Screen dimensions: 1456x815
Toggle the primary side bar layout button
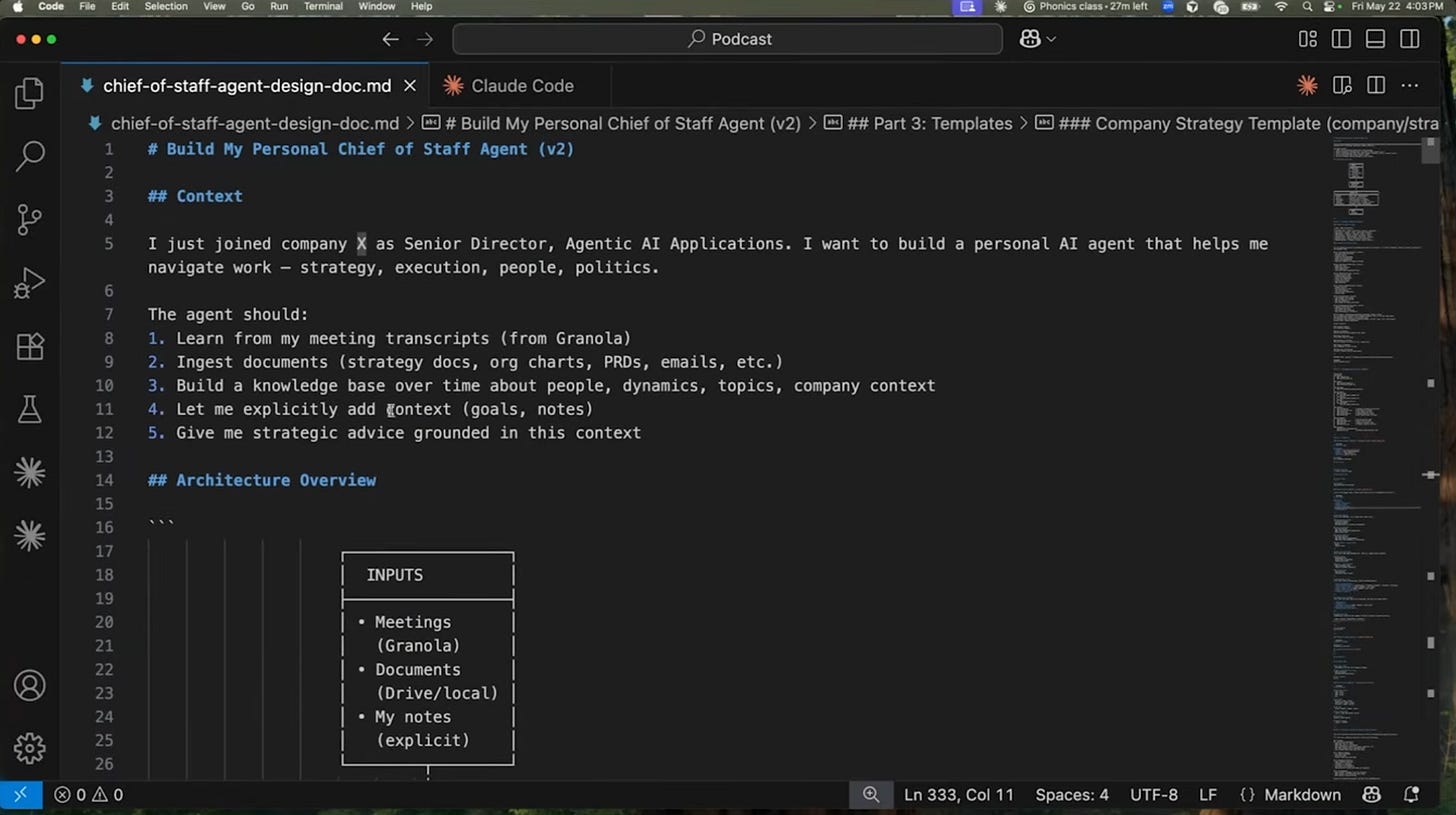point(1341,39)
